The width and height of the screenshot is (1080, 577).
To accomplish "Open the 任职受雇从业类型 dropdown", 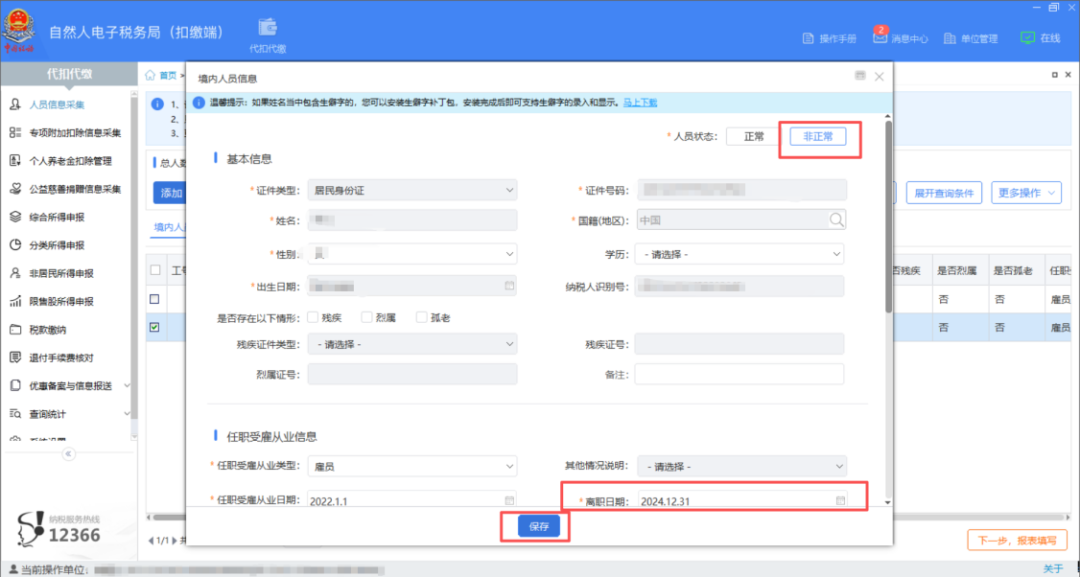I will 411,466.
